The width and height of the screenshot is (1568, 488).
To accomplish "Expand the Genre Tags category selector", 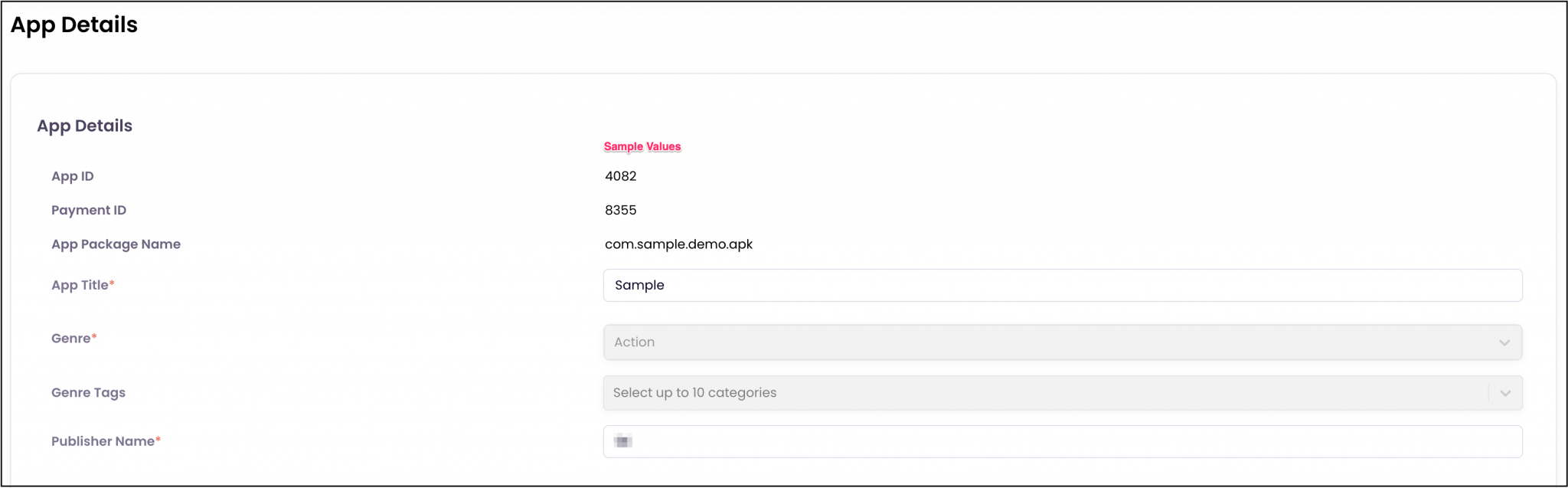I will coord(1057,392).
